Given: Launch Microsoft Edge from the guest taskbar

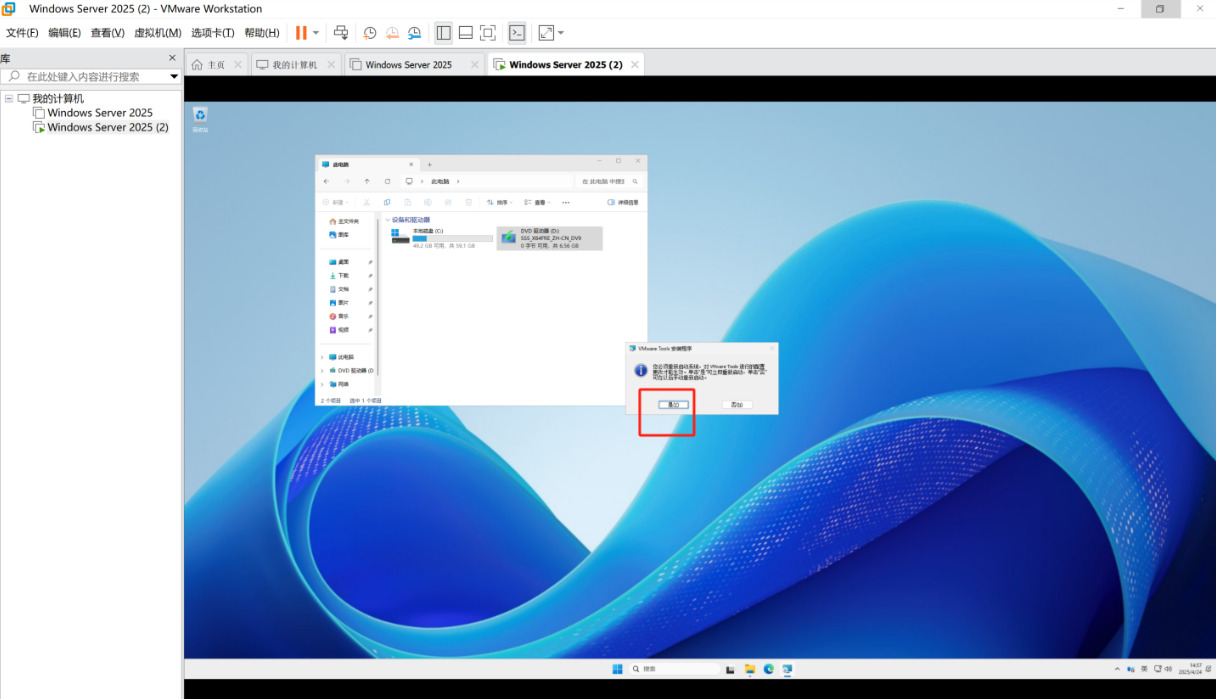Looking at the screenshot, I should [x=769, y=668].
